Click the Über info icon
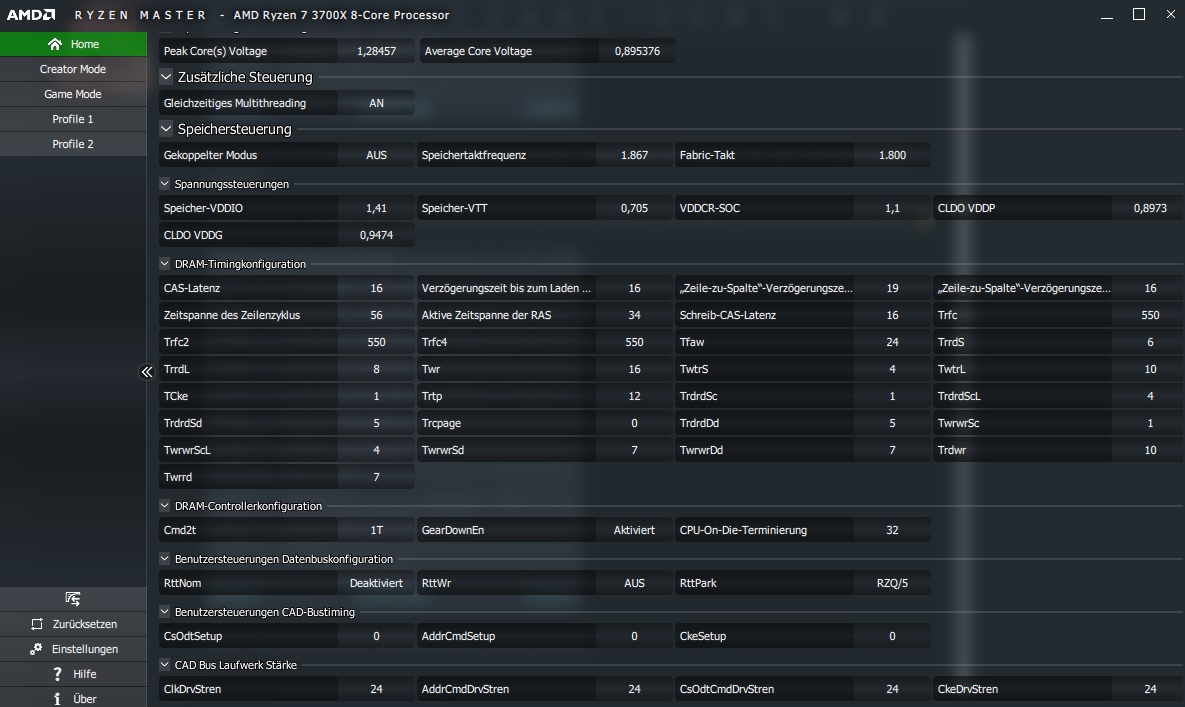The width and height of the screenshot is (1185, 707). (57, 699)
